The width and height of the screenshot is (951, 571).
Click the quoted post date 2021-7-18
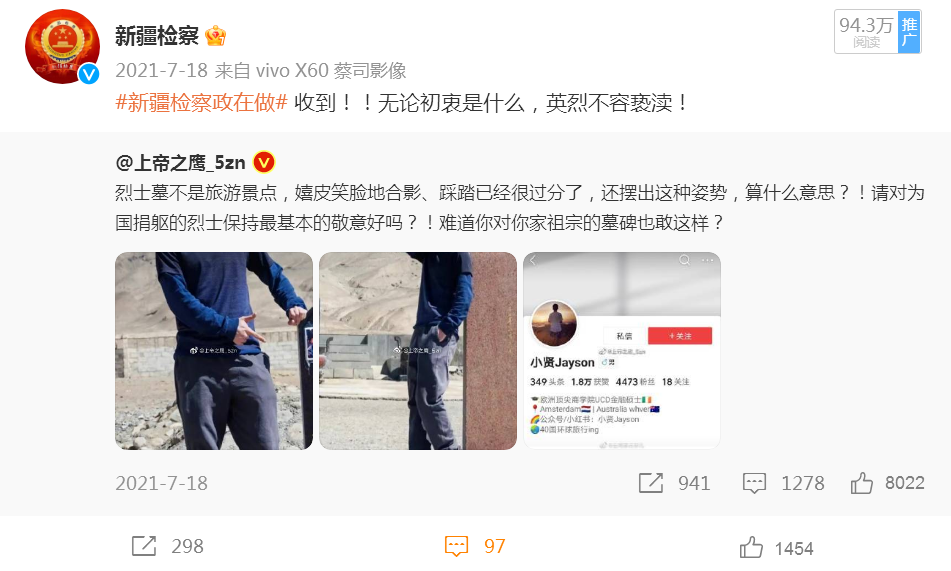click(161, 483)
